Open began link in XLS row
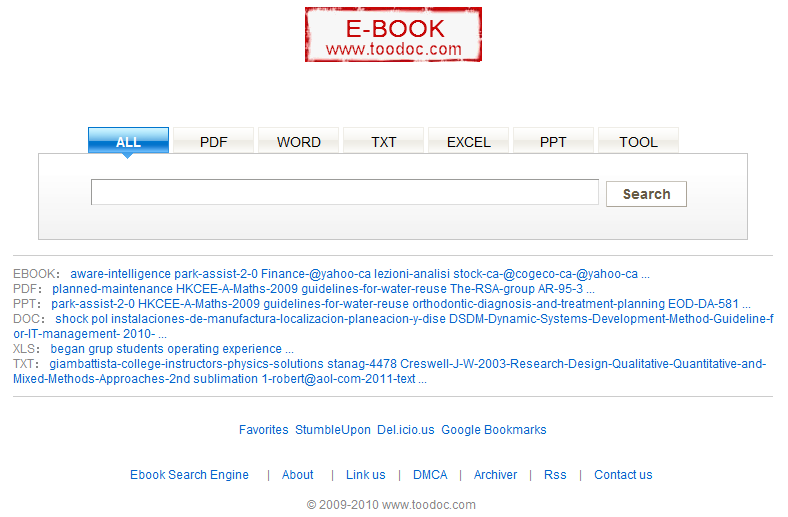Viewport: 788px width, 517px height. (68, 349)
